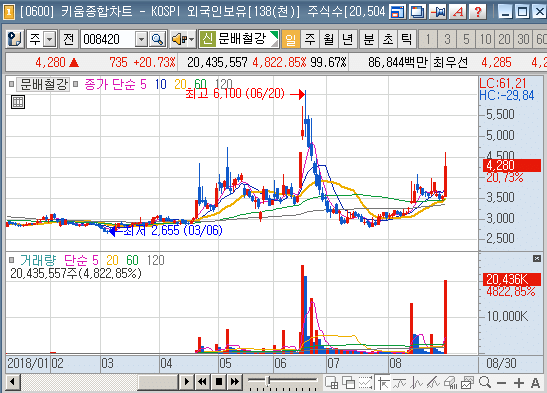Screen dimensions: 547x393
Task: Click interval button 1
Action: pyautogui.click(x=428, y=39)
